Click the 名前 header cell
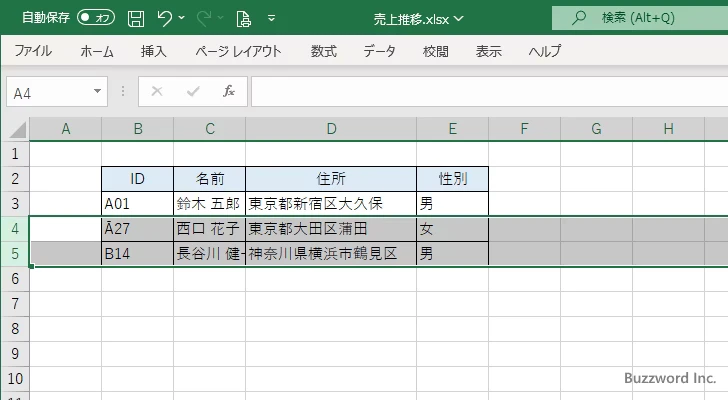The width and height of the screenshot is (728, 400). pyautogui.click(x=209, y=179)
